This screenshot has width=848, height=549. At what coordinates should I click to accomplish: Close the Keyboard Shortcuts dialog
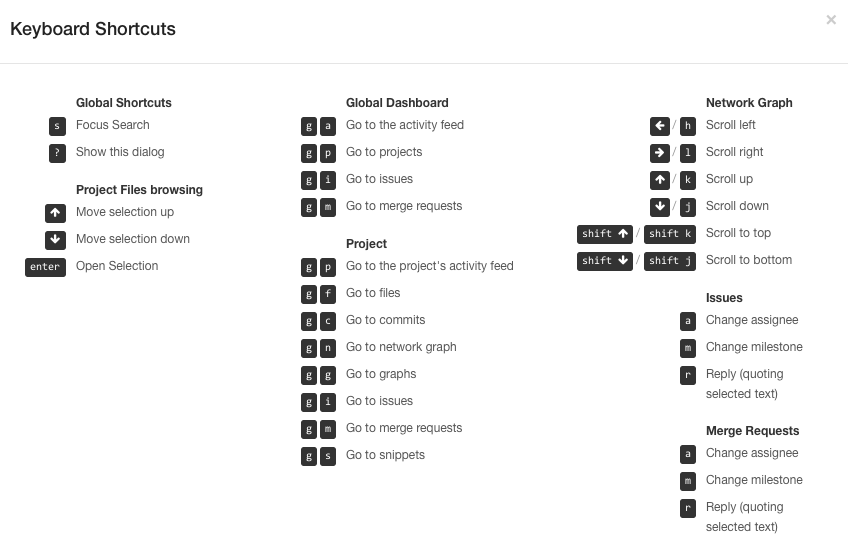coord(831,20)
